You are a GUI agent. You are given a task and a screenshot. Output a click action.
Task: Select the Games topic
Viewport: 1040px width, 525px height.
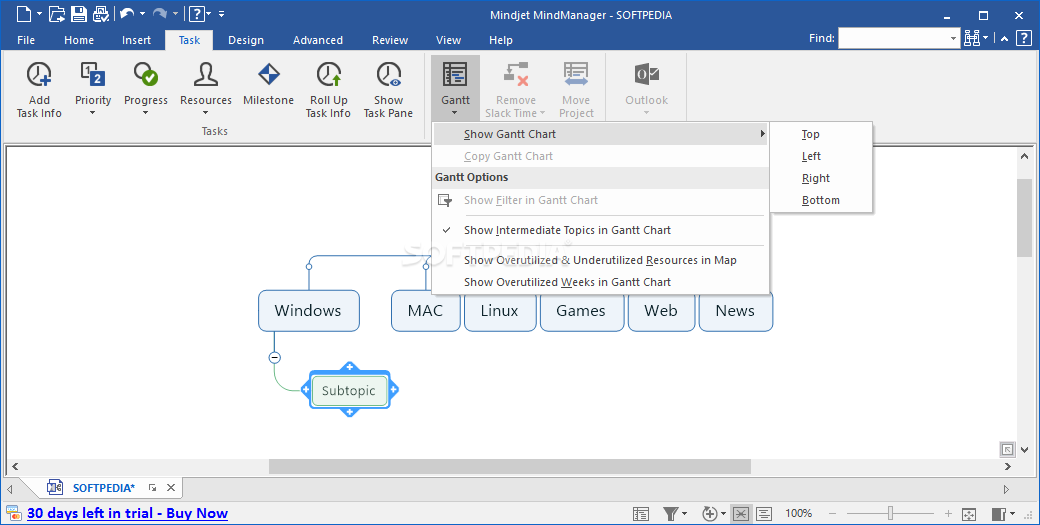(x=581, y=310)
